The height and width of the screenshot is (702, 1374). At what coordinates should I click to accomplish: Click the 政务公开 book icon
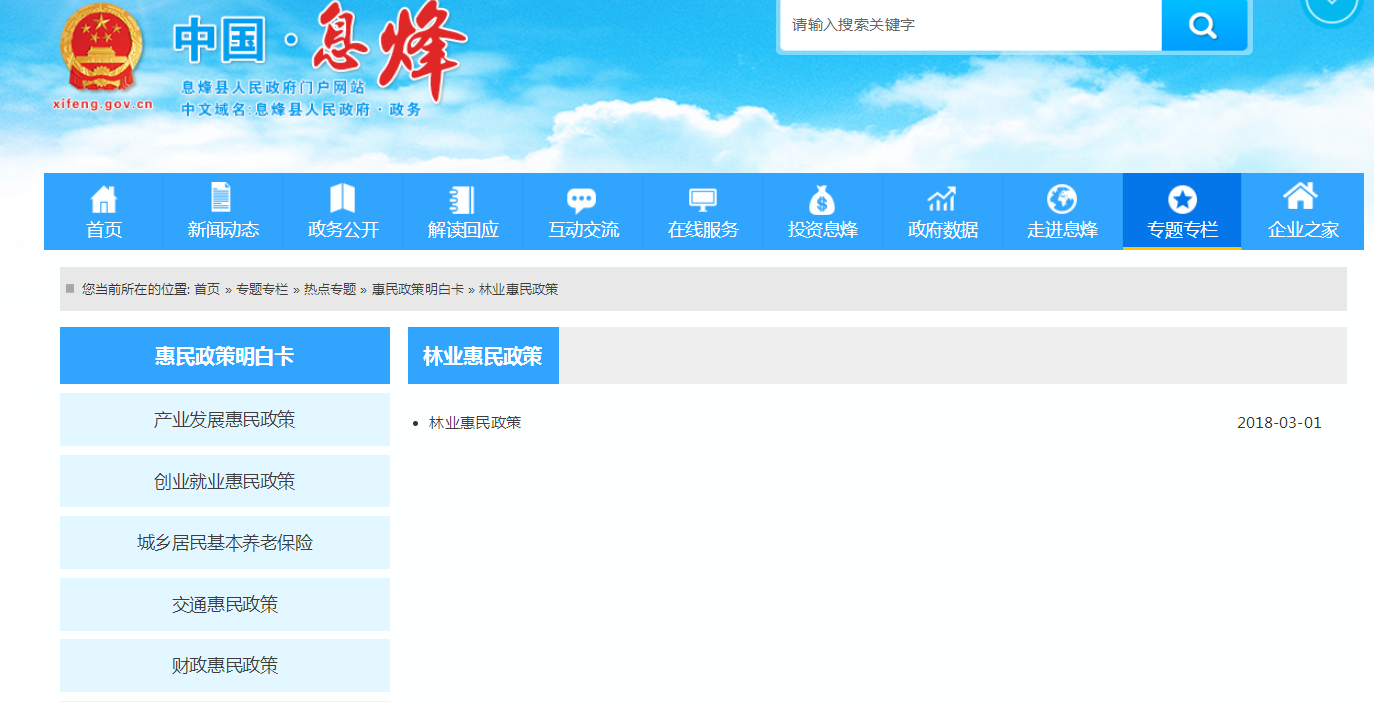pos(343,198)
